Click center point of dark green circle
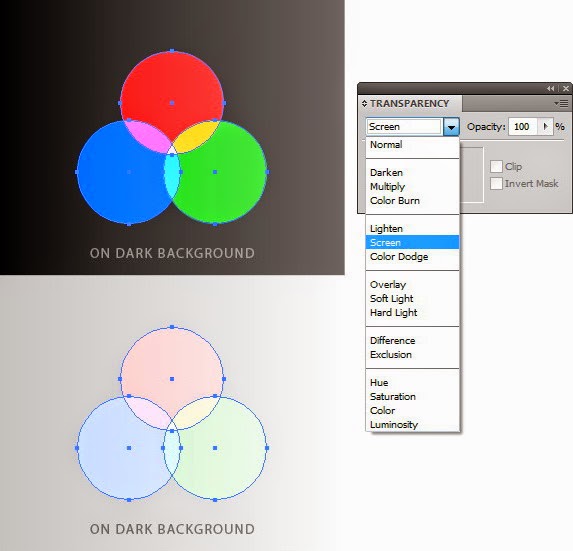This screenshot has height=551, width=573. click(x=215, y=172)
